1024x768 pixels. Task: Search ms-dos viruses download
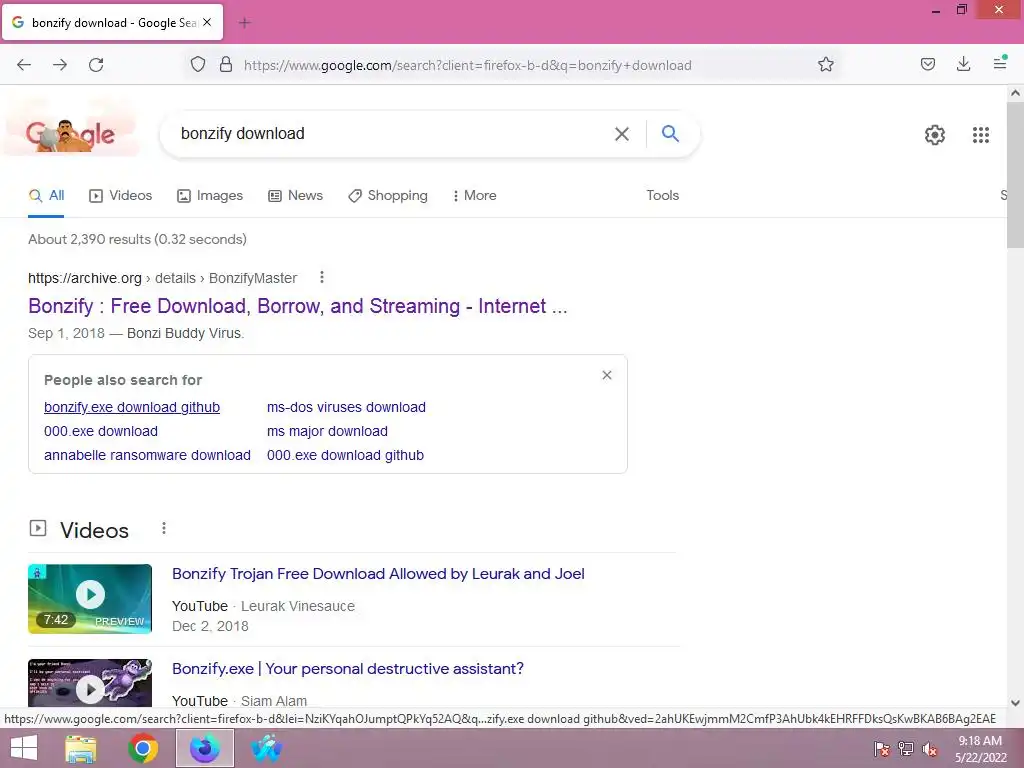(346, 407)
